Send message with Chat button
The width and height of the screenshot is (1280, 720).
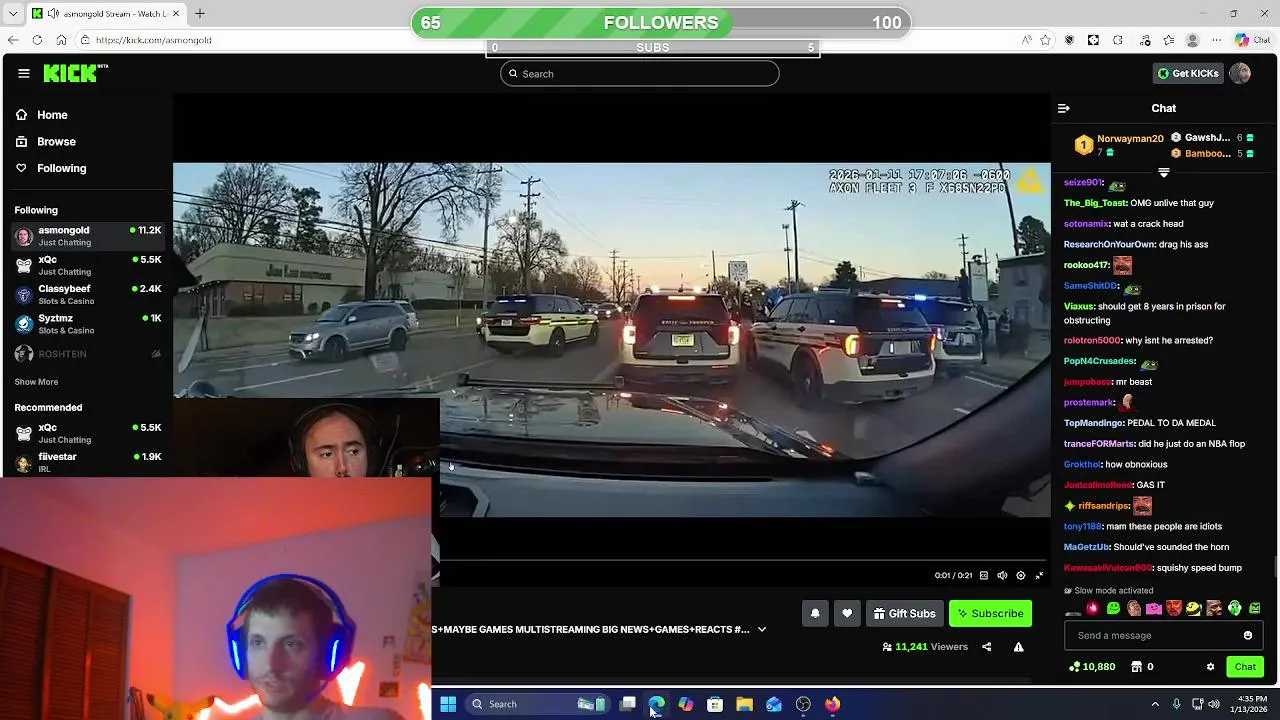pos(1245,667)
